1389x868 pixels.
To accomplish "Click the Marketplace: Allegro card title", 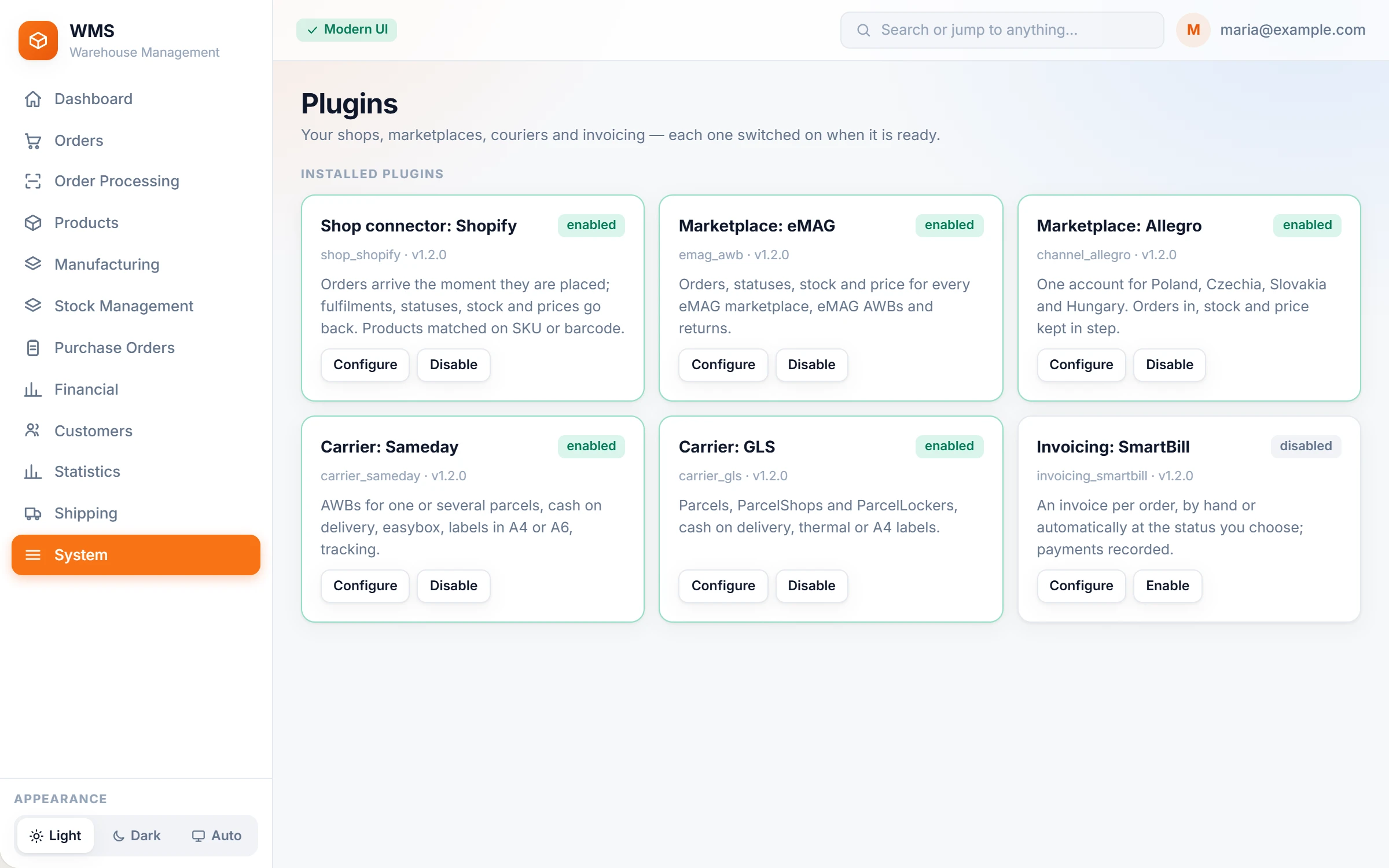I will pos(1119,226).
